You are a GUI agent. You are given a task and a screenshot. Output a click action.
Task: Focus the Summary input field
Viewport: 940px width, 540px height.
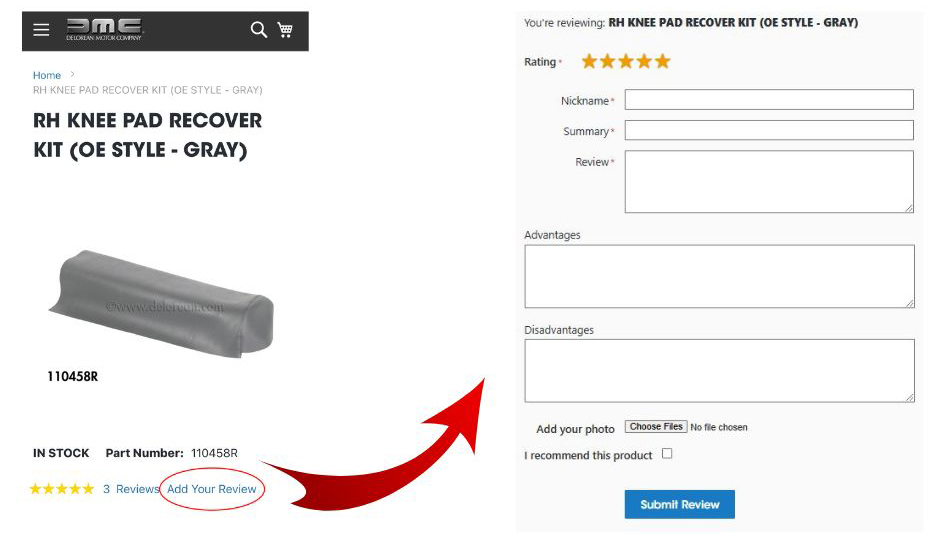coord(769,130)
